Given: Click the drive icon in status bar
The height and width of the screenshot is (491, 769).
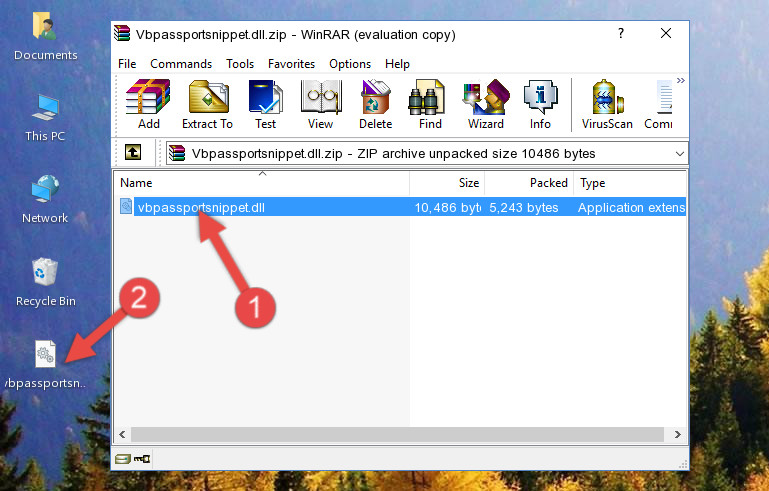Looking at the screenshot, I should point(123,459).
